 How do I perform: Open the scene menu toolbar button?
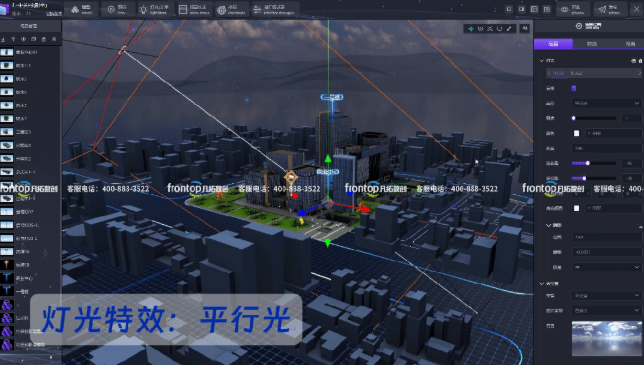(x=193, y=9)
